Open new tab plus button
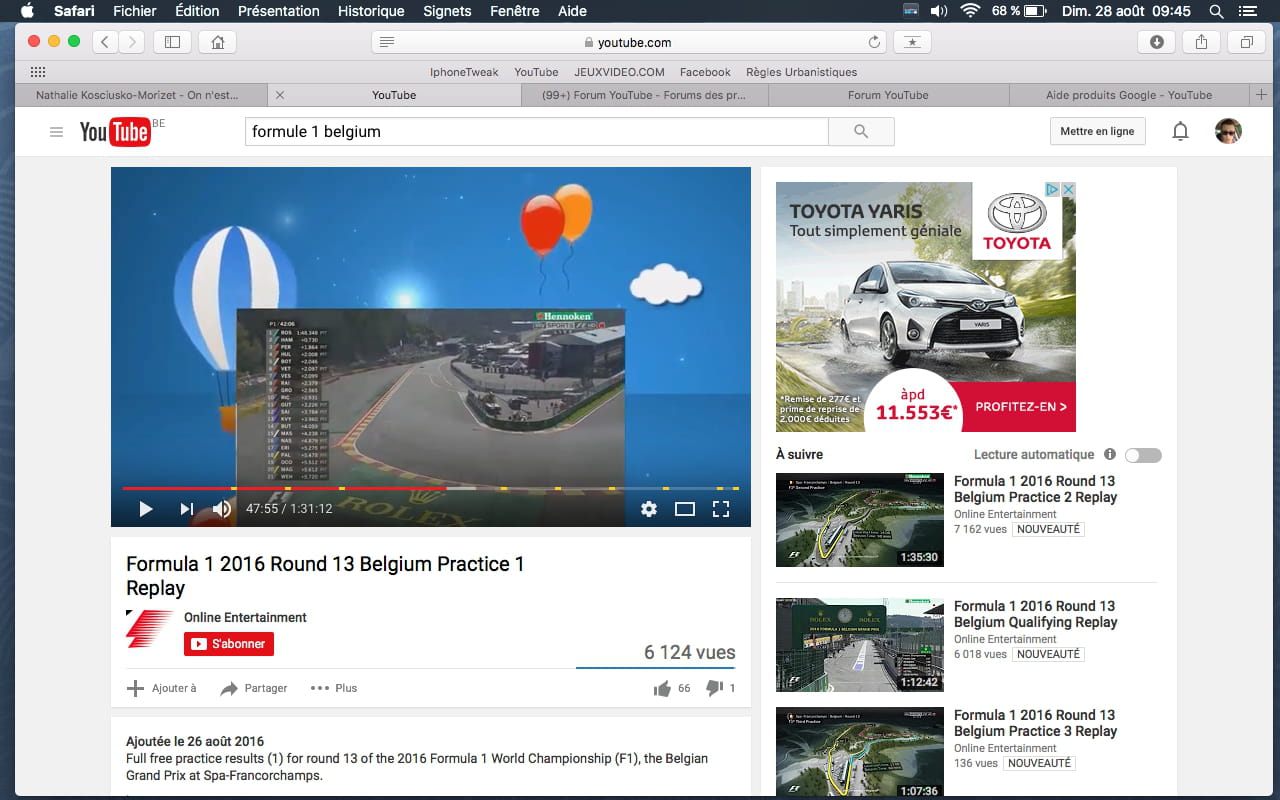This screenshot has height=800, width=1280. coord(1261,95)
